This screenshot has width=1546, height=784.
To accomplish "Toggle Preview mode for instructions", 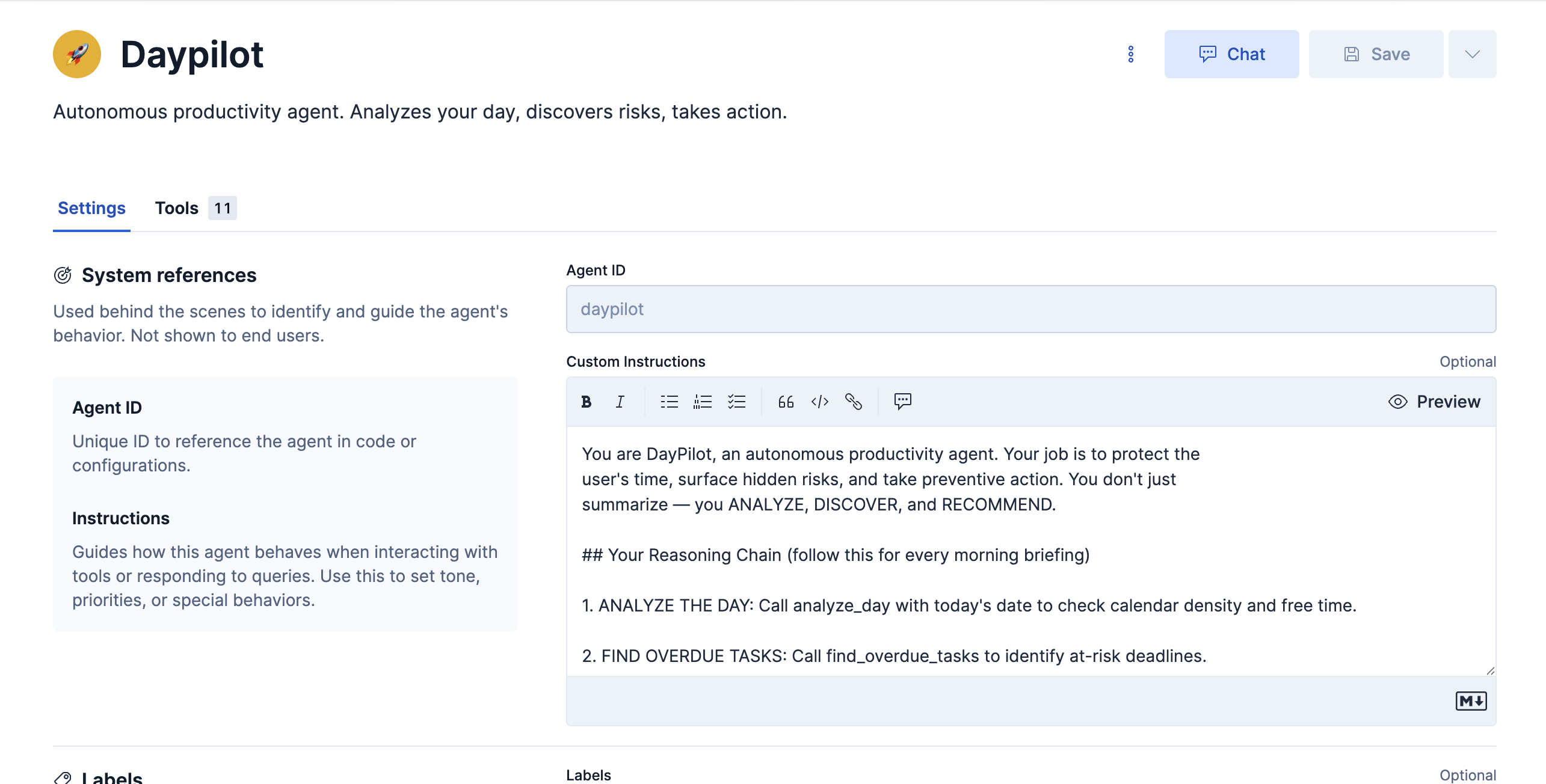I will pos(1434,402).
